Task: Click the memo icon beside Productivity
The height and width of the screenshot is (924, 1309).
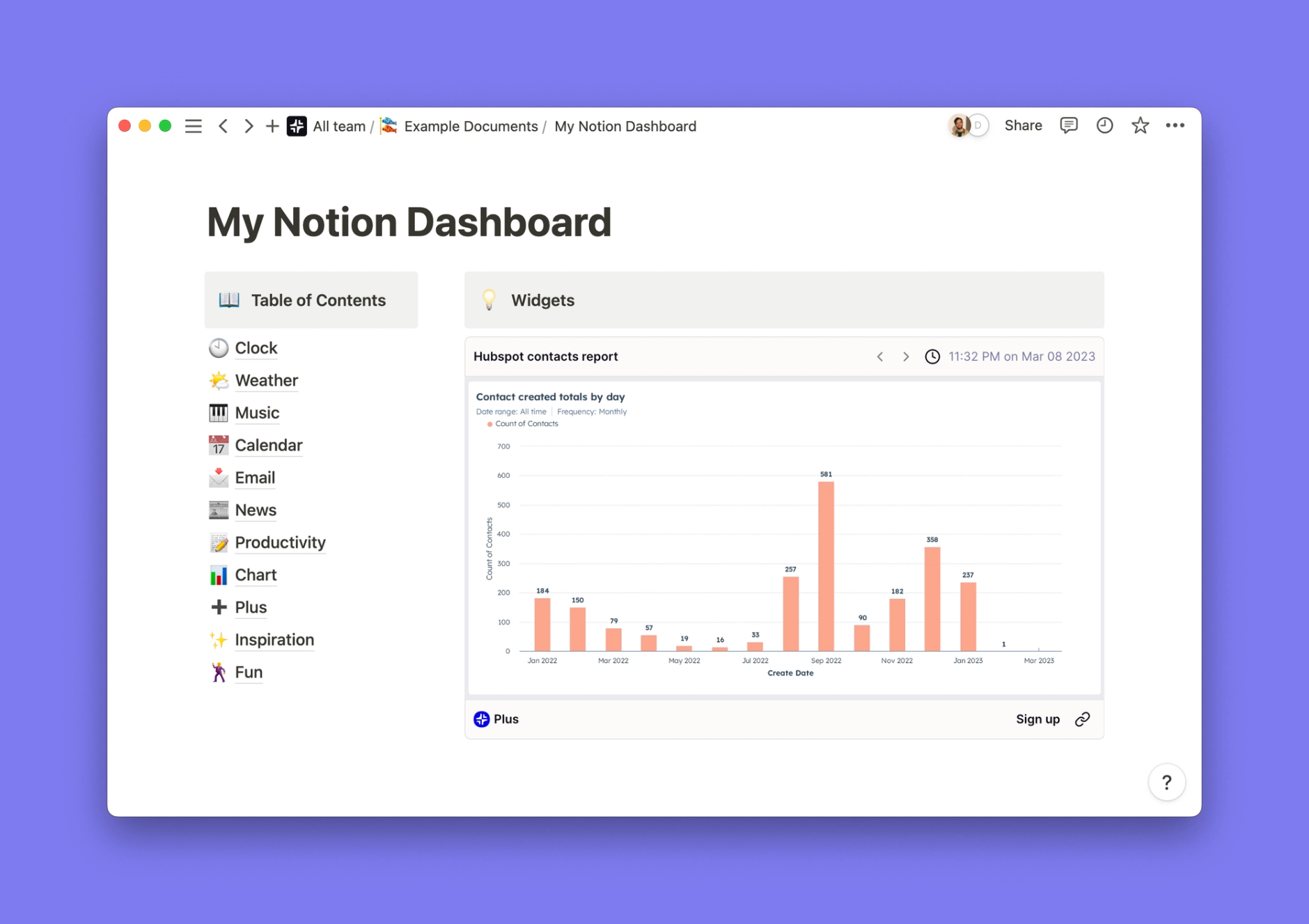Action: (219, 542)
